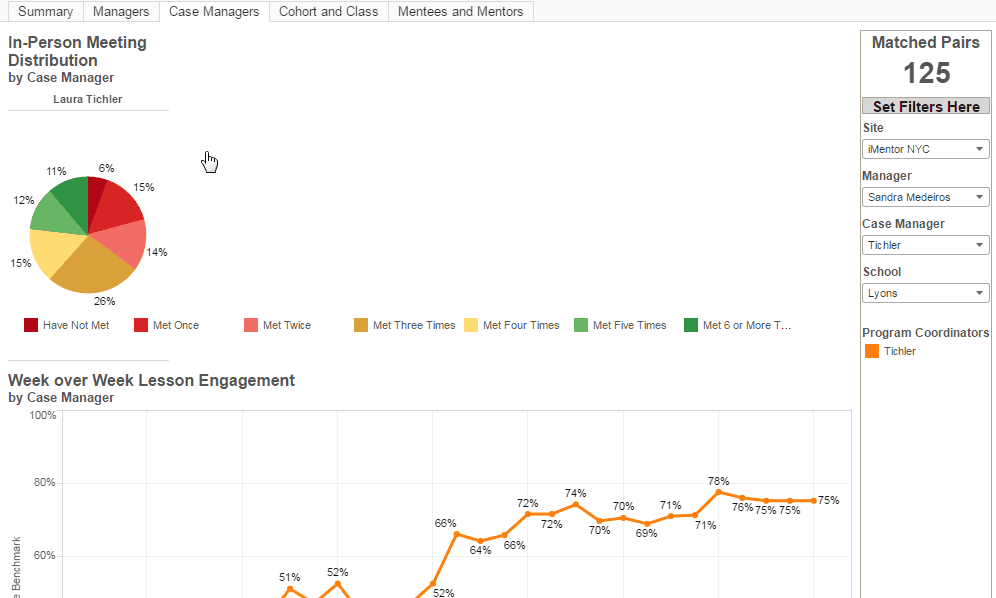Viewport: 996px width, 598px height.
Task: Click the Set Filters Here header
Action: click(925, 106)
